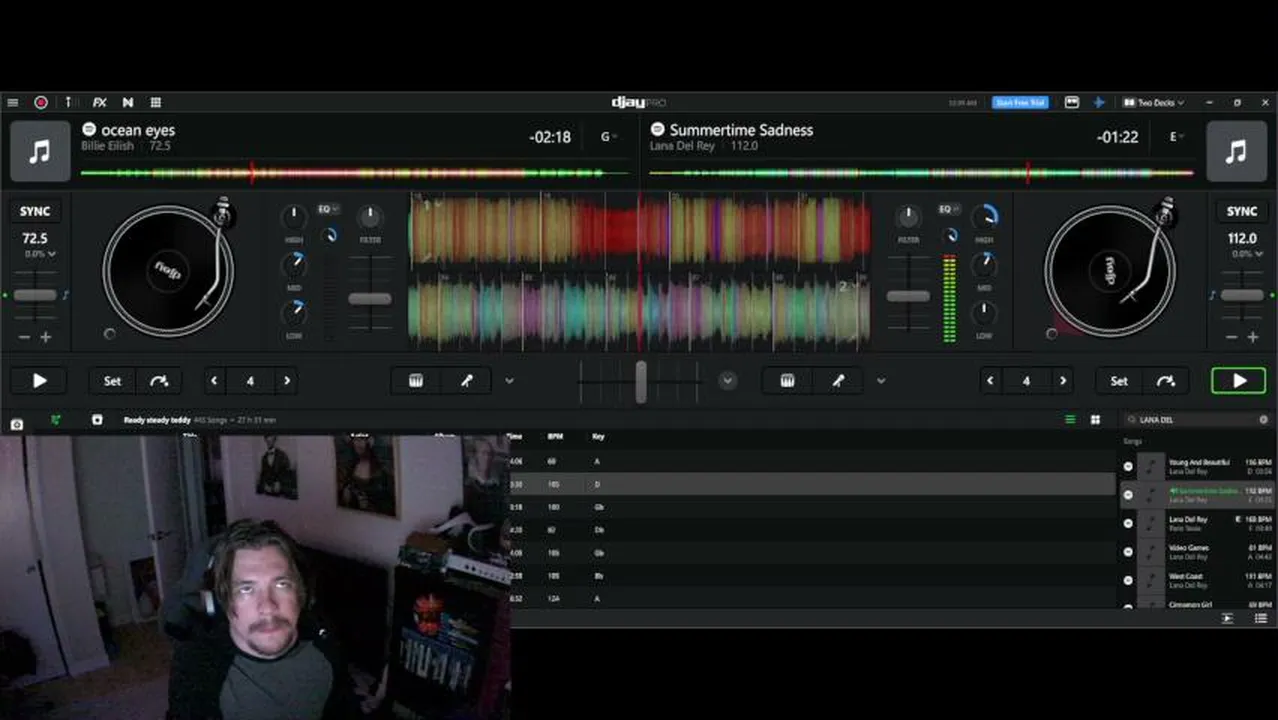Open the Neural Mix panel

tap(128, 102)
